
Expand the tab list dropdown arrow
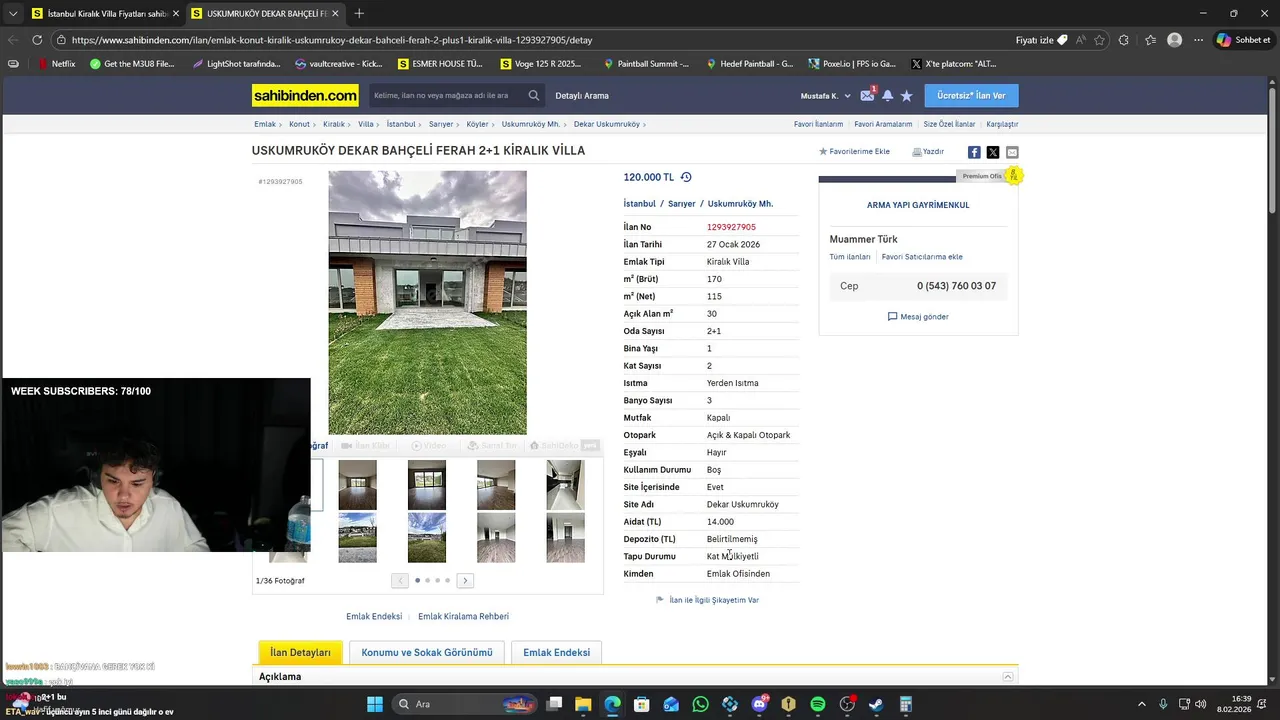(12, 13)
